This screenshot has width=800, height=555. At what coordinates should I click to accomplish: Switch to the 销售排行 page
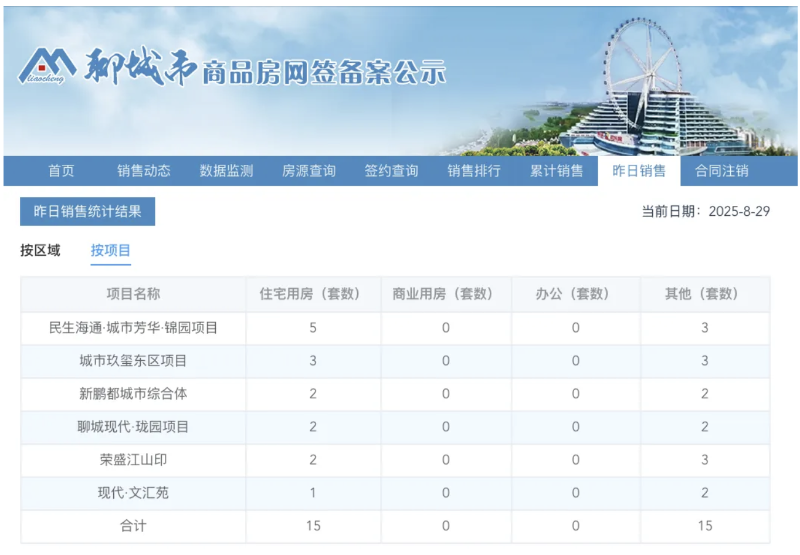click(474, 171)
